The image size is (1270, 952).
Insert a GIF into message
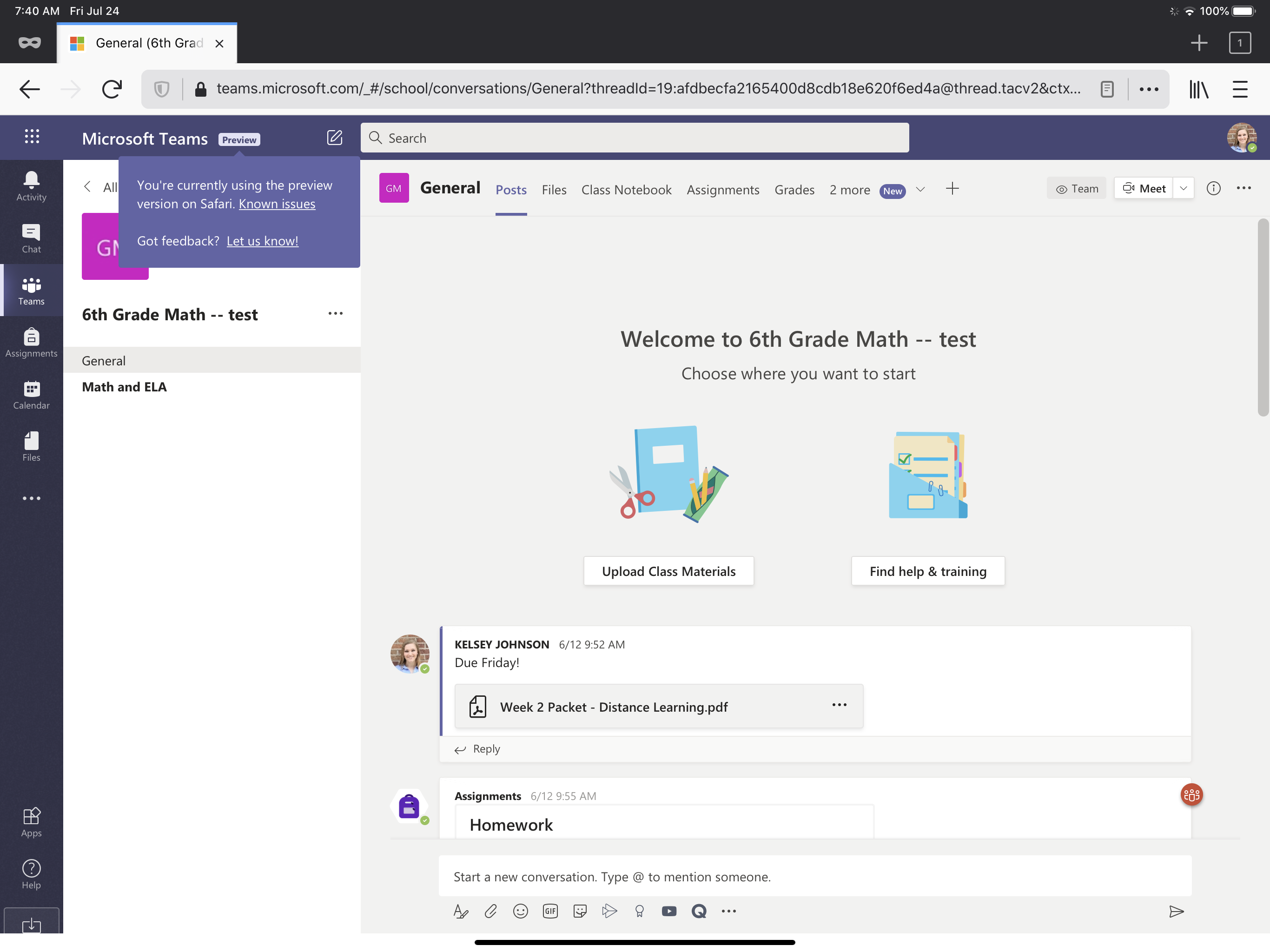click(550, 911)
